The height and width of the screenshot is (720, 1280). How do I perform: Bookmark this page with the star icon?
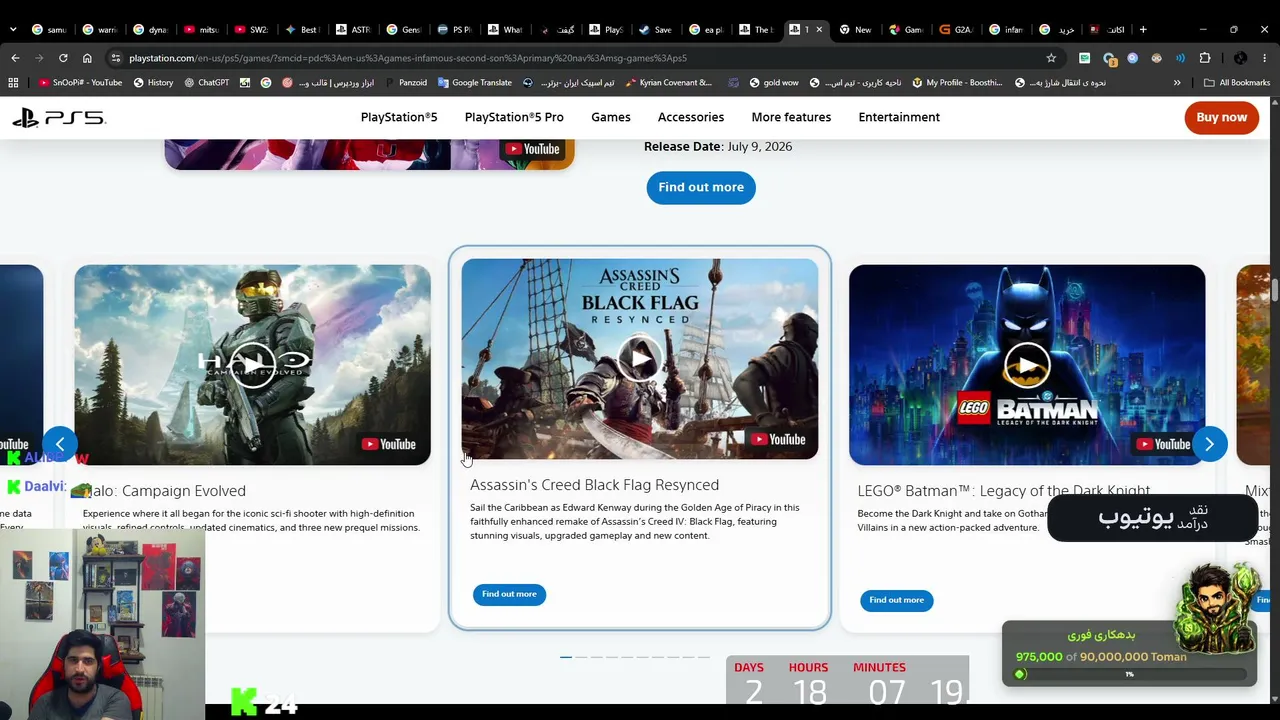1051,58
